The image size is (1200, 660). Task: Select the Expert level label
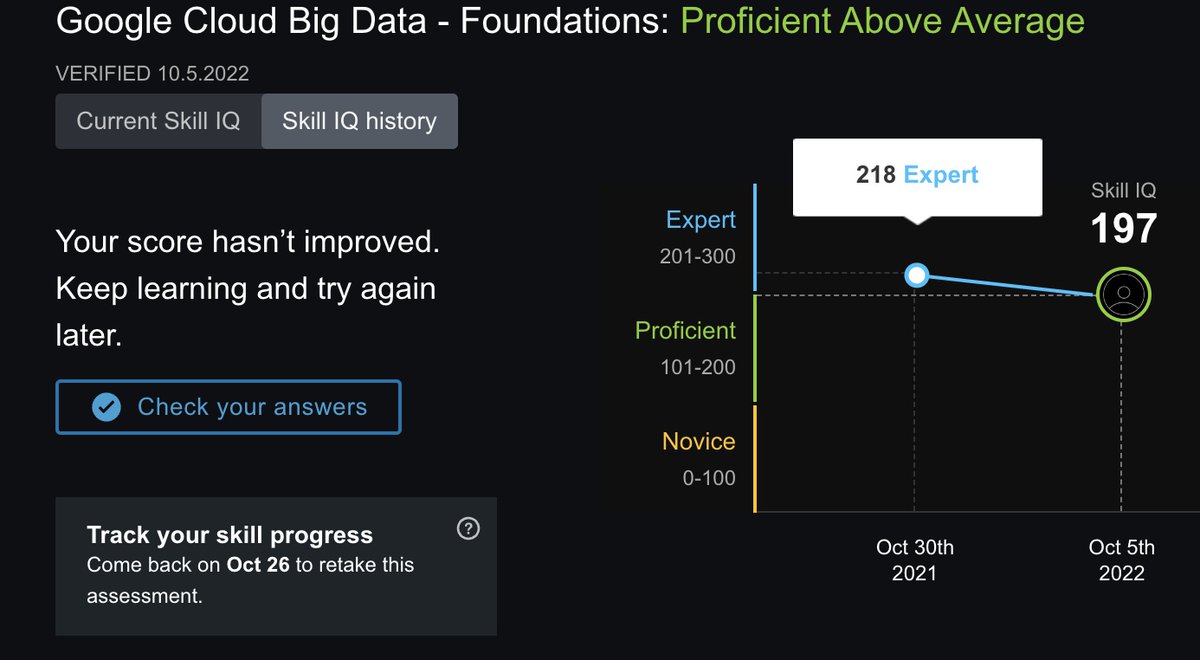click(700, 220)
